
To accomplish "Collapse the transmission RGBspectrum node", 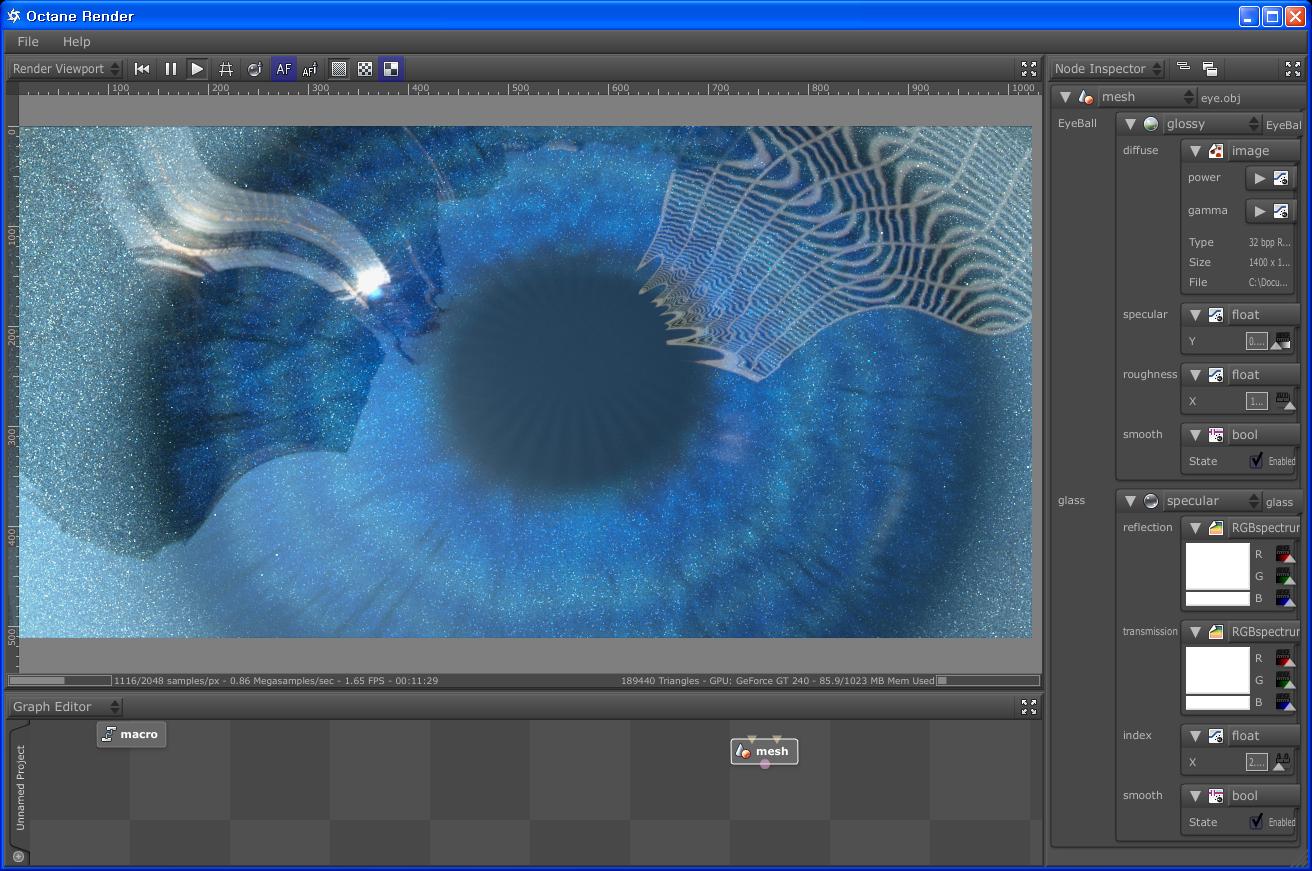I will 1195,632.
